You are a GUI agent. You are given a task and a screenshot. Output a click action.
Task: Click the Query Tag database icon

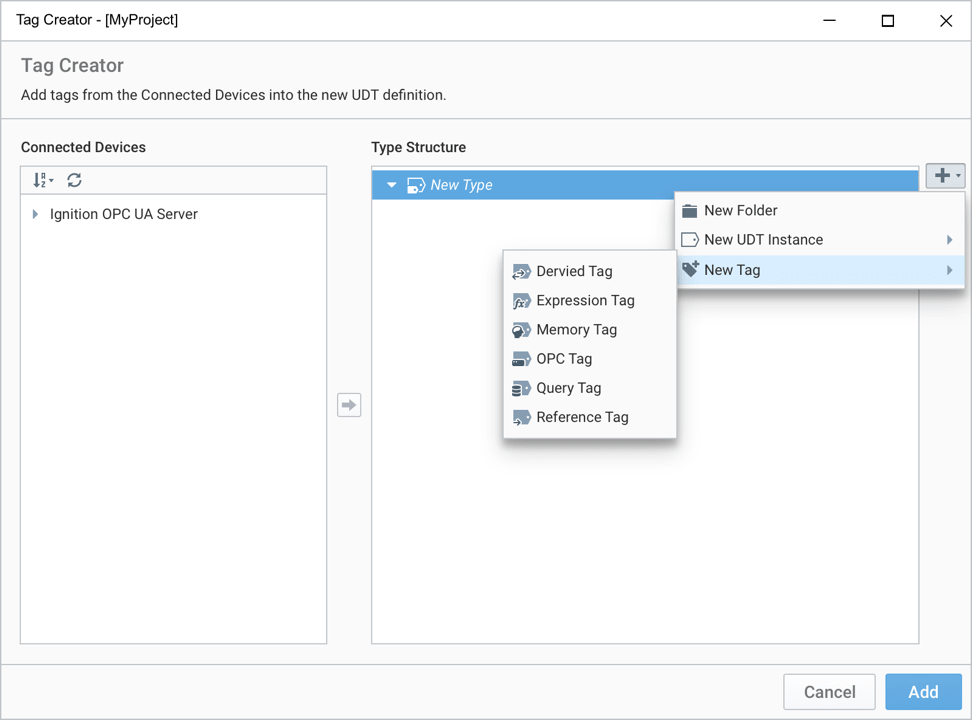click(521, 388)
